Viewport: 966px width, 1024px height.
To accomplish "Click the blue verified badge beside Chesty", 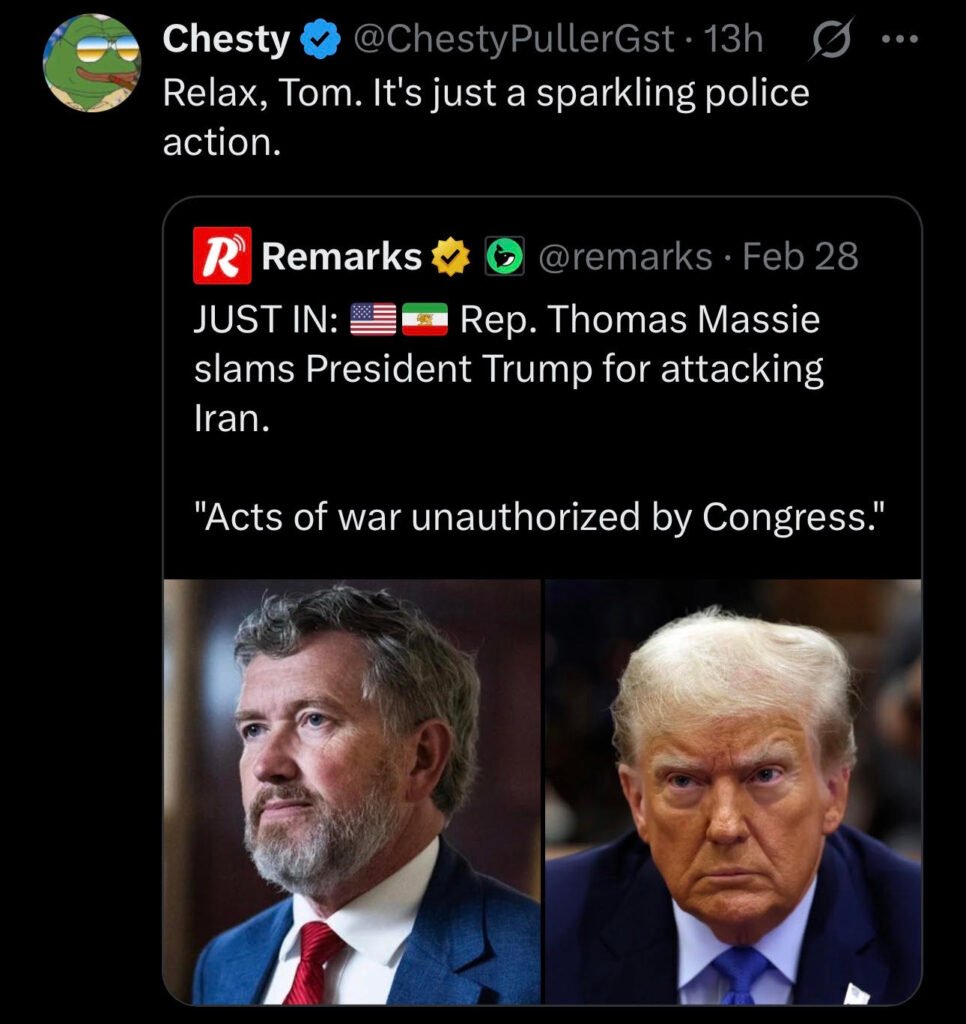I will click(318, 41).
